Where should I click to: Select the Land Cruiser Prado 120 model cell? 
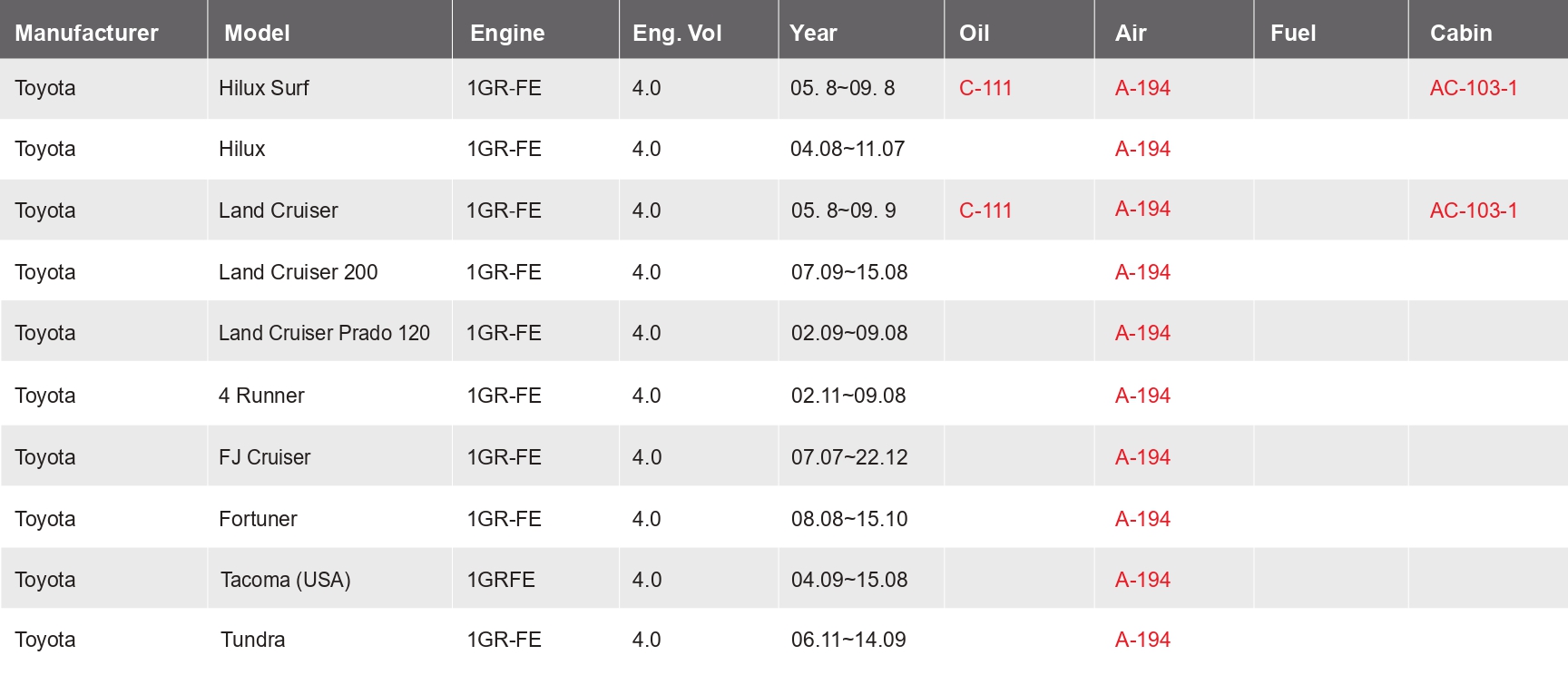pyautogui.click(x=324, y=333)
